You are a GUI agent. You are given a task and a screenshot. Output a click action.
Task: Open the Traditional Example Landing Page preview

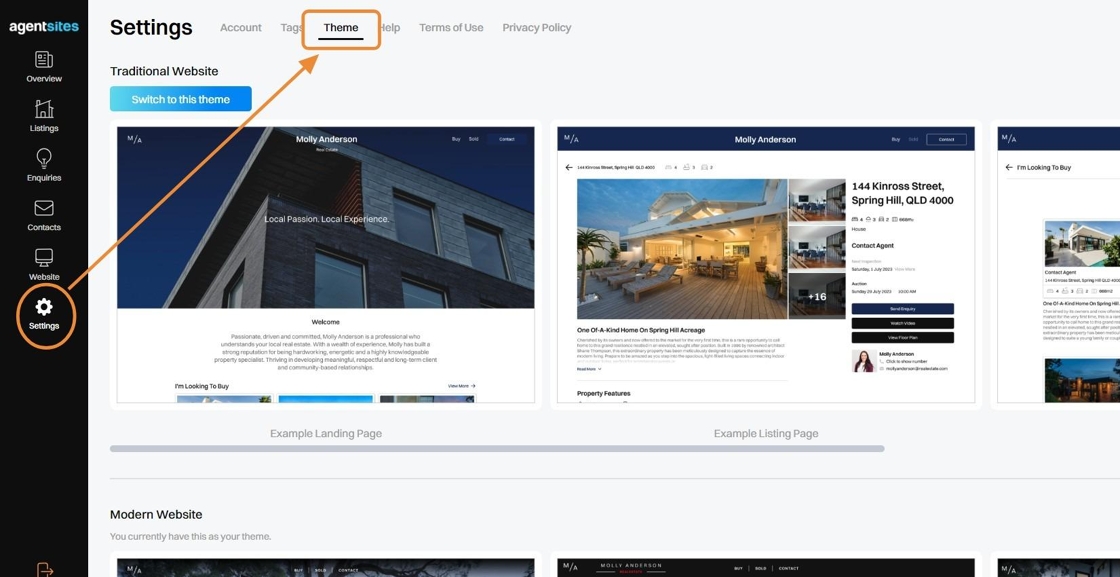click(x=326, y=265)
